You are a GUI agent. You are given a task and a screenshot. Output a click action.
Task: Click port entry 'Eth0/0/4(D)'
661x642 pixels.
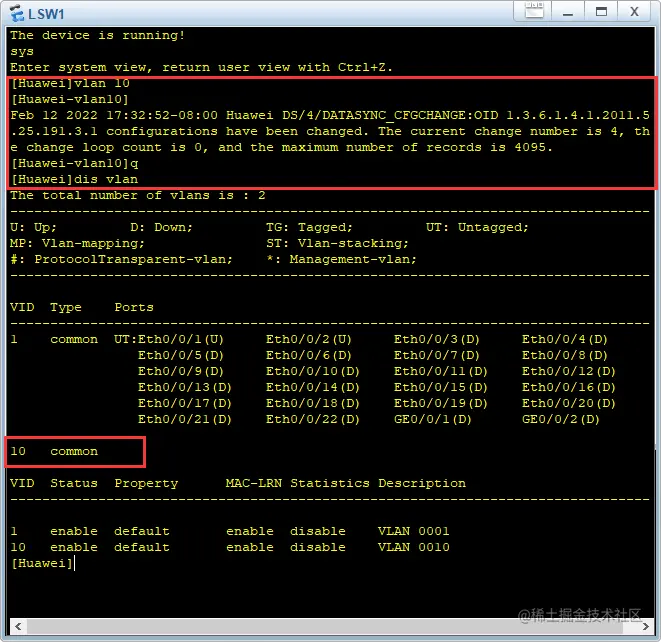click(x=565, y=339)
